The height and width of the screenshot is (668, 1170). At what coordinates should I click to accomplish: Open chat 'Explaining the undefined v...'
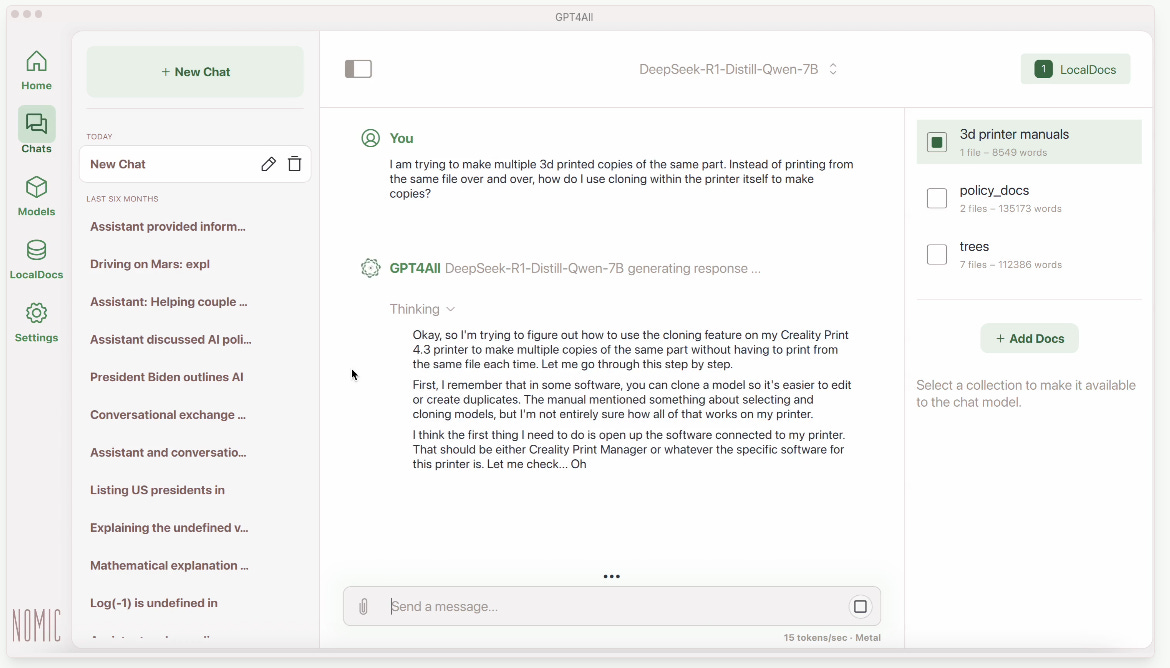(x=169, y=528)
